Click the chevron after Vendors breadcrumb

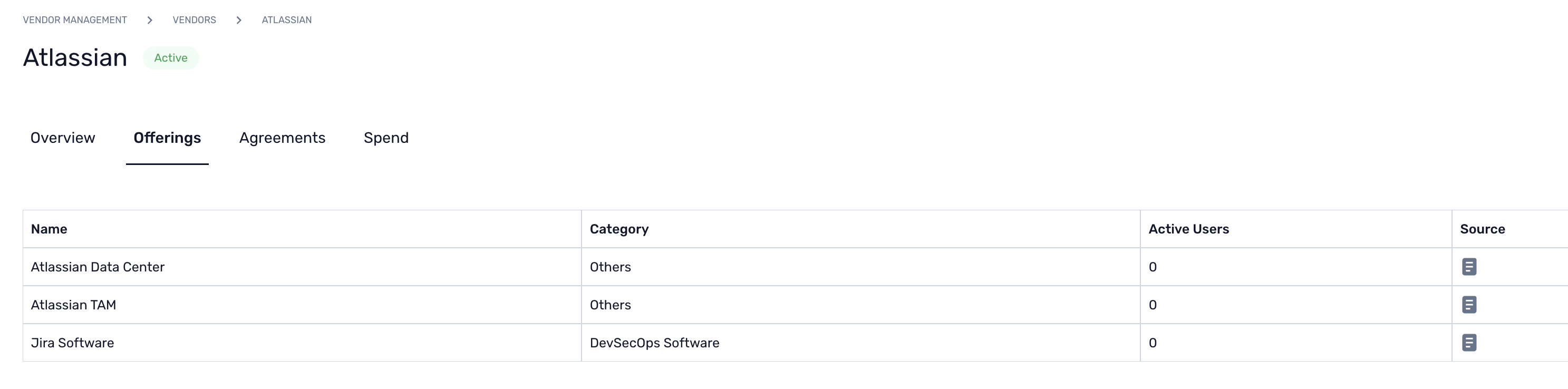[x=239, y=20]
